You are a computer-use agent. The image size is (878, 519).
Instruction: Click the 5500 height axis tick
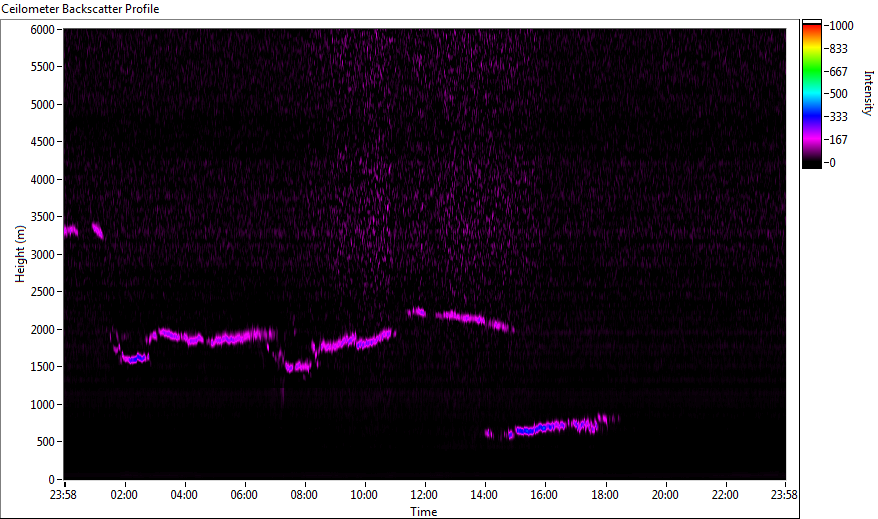[43, 67]
